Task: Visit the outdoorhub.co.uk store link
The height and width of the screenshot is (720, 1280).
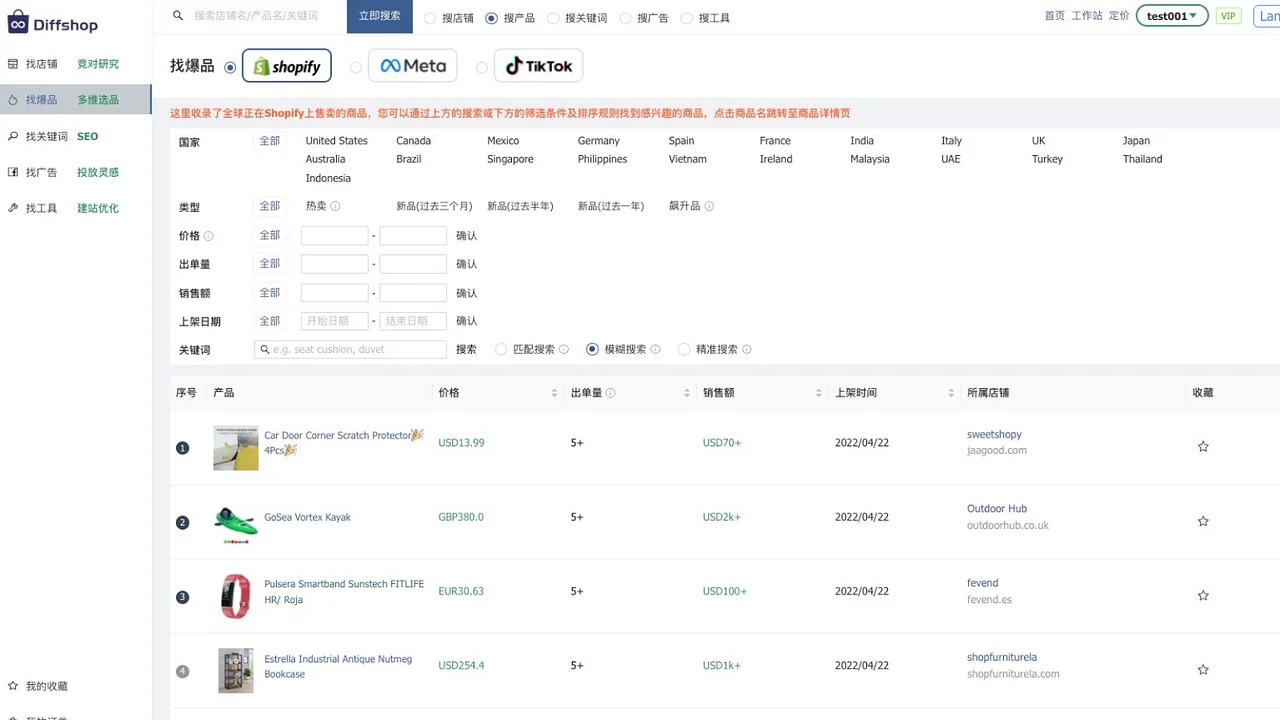Action: coord(1007,525)
